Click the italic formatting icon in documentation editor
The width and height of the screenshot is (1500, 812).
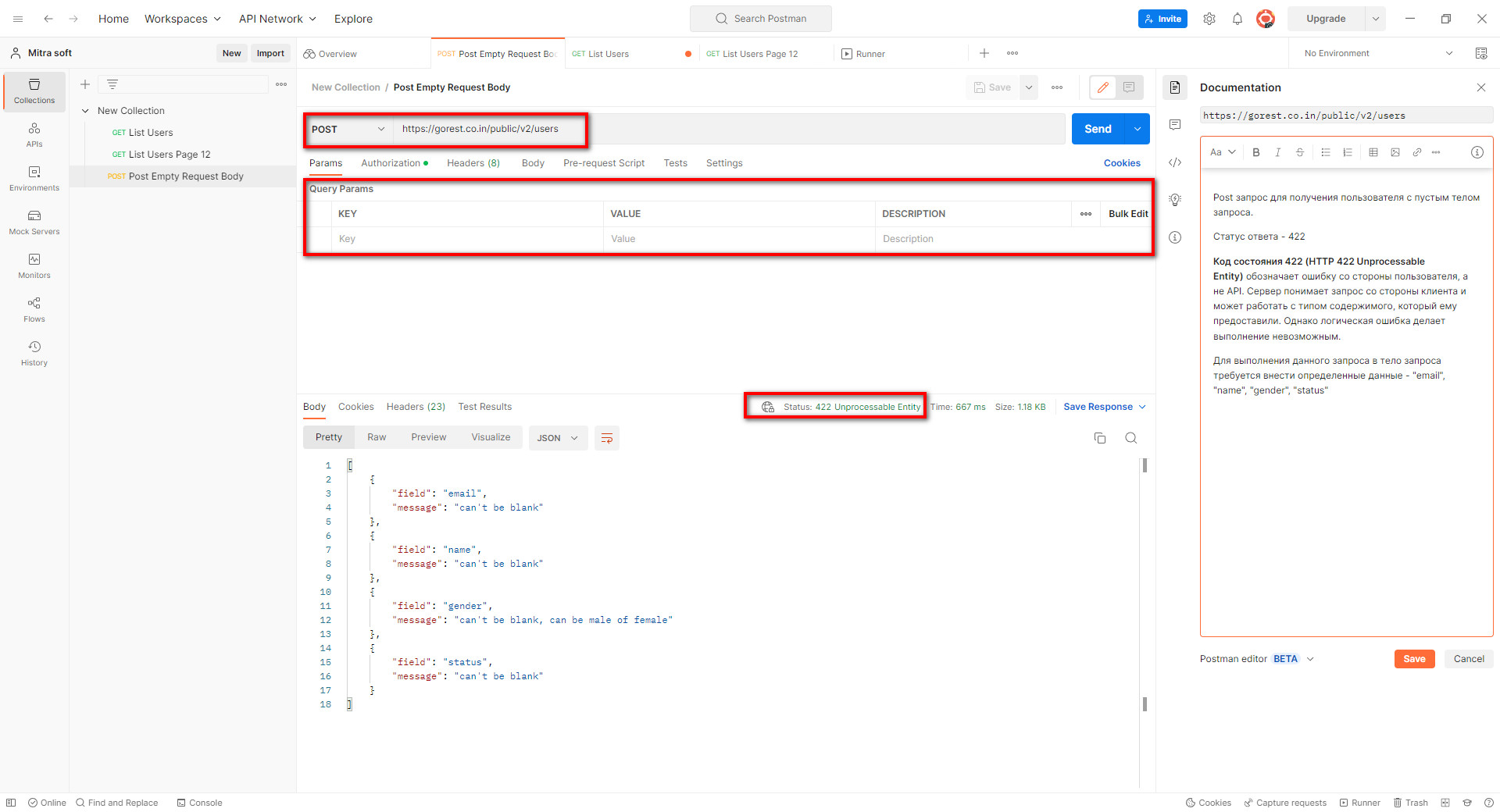[1278, 152]
